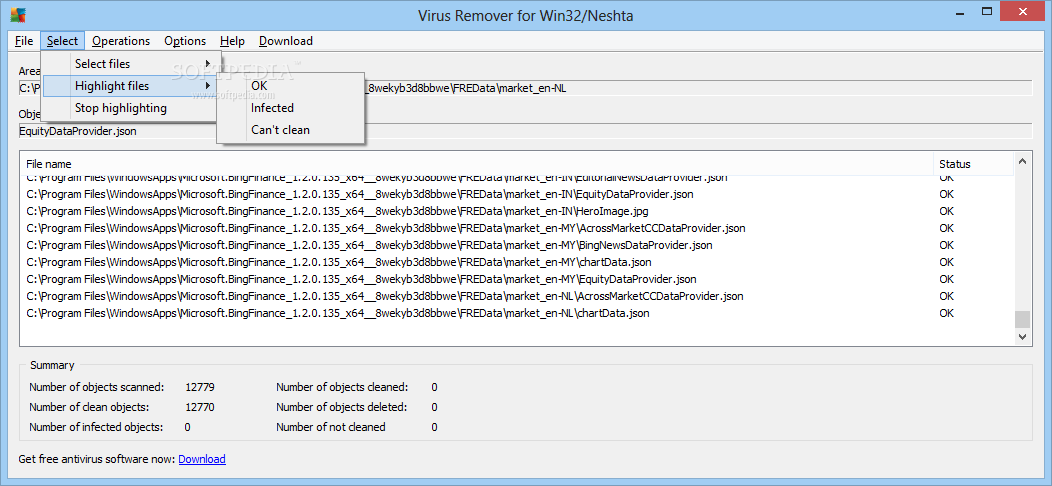Select market_en-MY EquityDataProvider.json row
Image resolution: width=1052 pixels, height=486 pixels.
517,279
